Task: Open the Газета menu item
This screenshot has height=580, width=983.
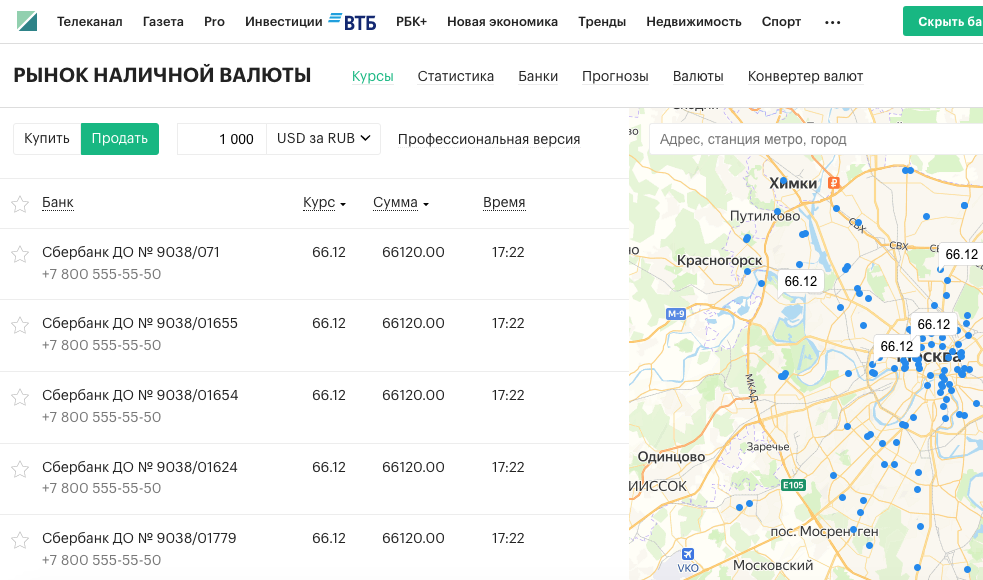Action: click(163, 21)
